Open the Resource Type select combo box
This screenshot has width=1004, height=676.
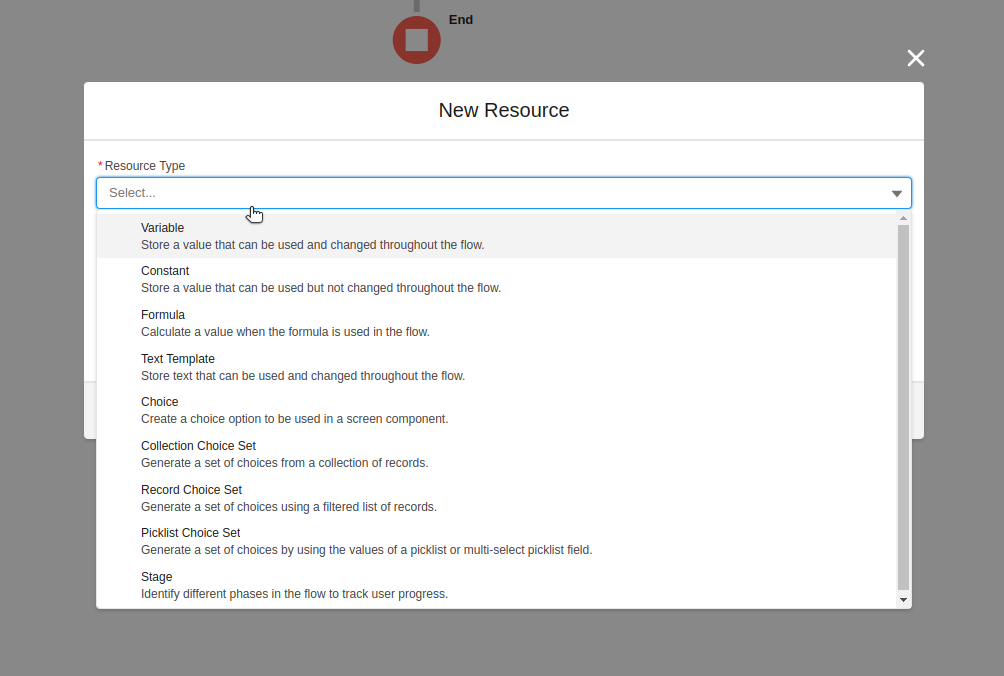pyautogui.click(x=504, y=192)
